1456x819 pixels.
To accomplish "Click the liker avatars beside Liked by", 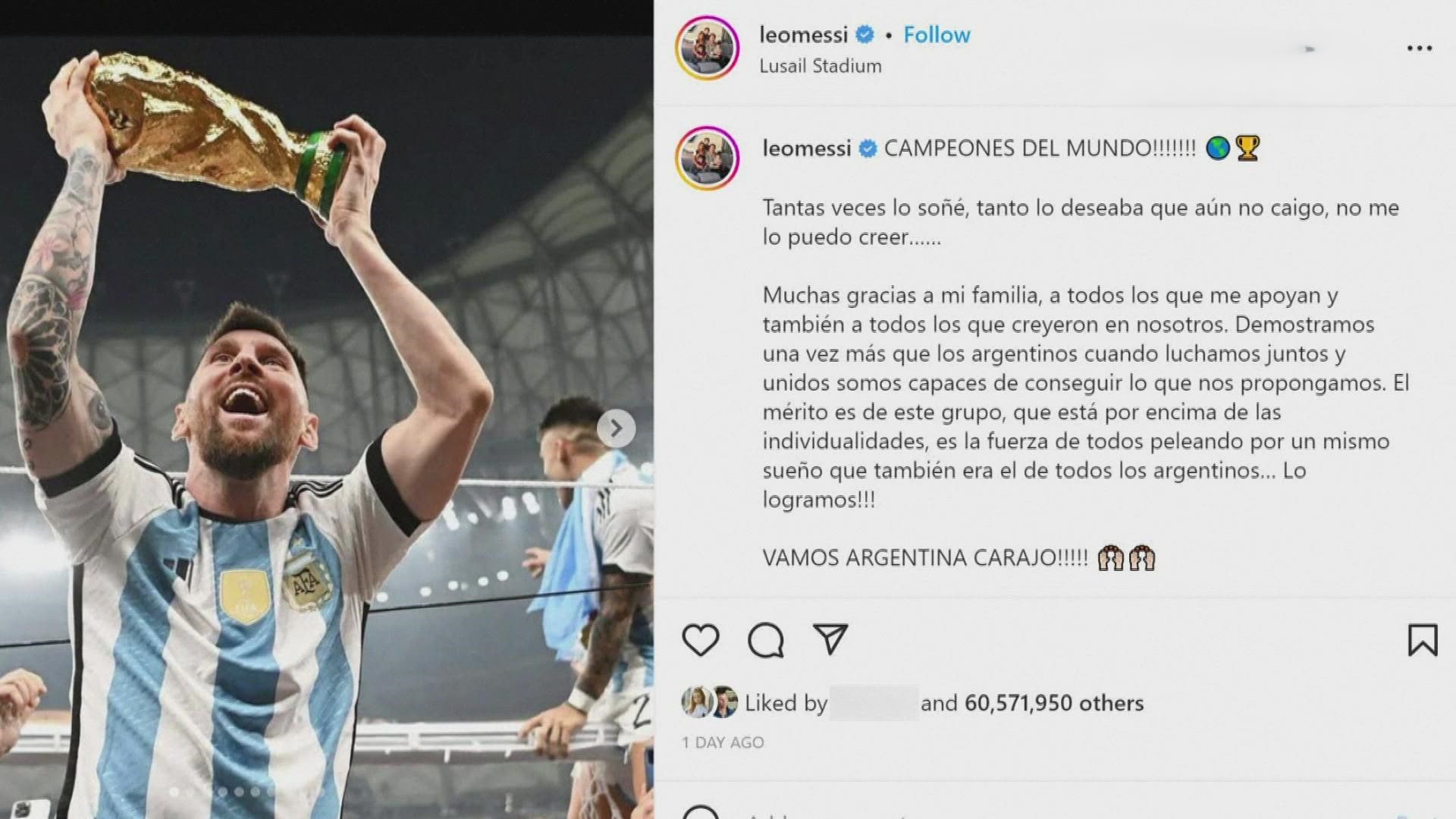I will pyautogui.click(x=709, y=702).
